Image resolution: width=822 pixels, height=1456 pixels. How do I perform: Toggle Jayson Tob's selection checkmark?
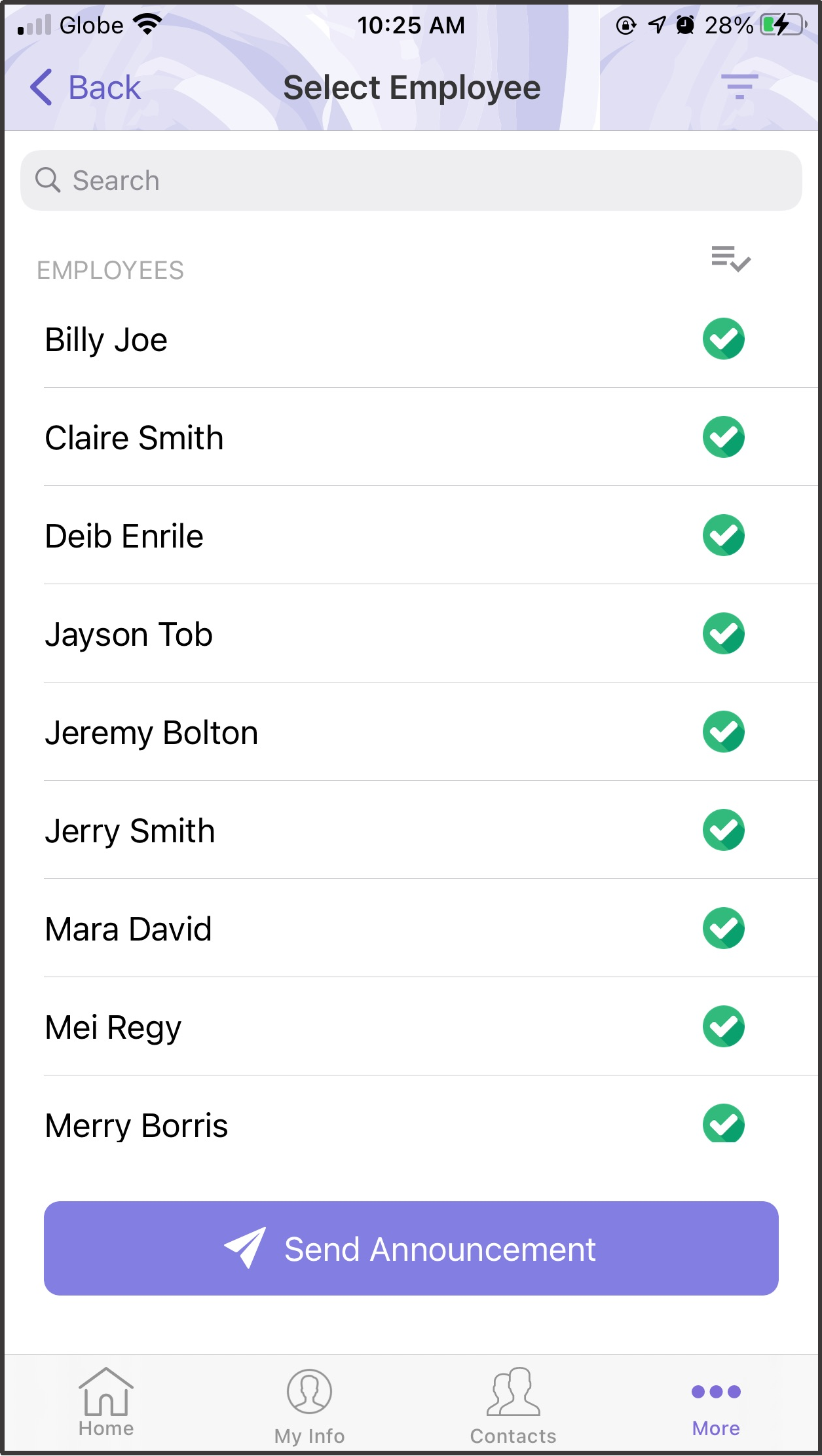(x=724, y=633)
